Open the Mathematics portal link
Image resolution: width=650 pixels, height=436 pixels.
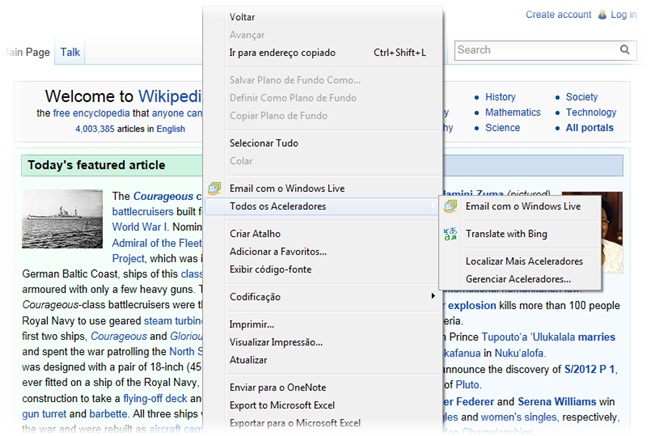tap(513, 112)
